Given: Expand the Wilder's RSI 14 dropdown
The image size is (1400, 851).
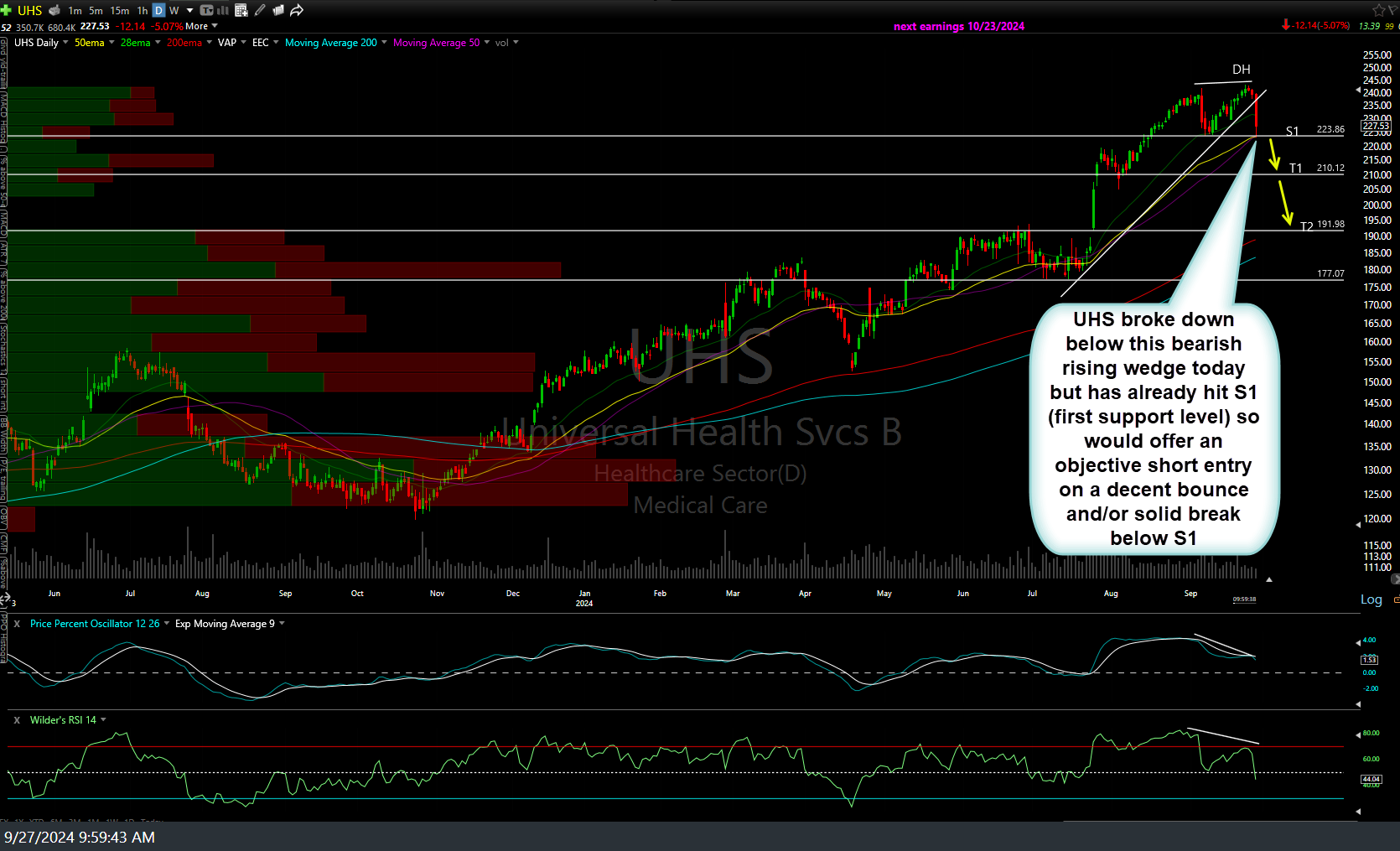Looking at the screenshot, I should tap(103, 719).
